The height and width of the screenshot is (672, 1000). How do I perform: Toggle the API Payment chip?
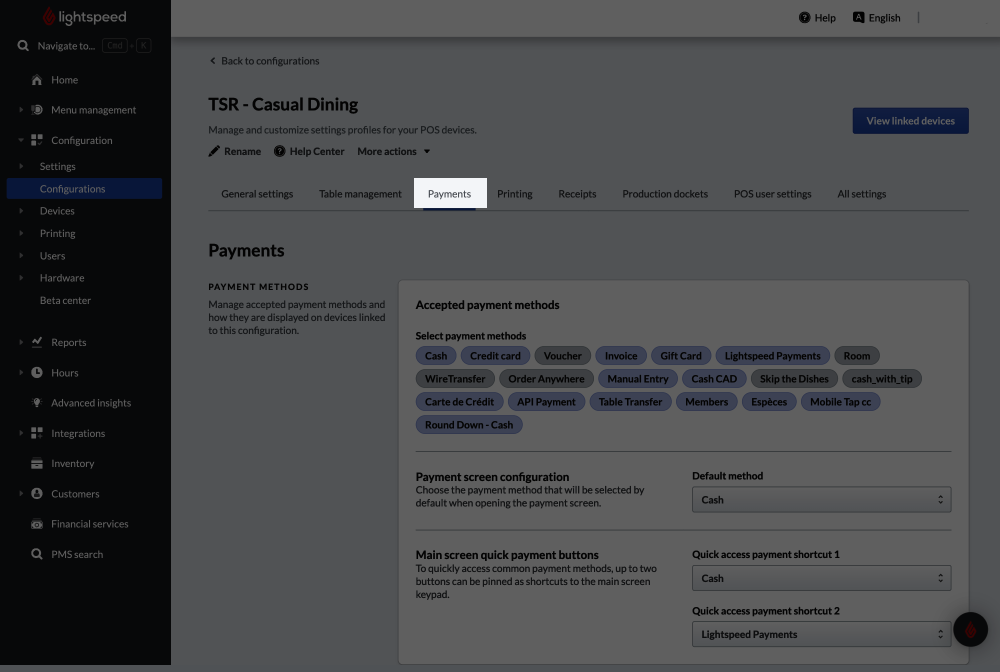coord(546,402)
